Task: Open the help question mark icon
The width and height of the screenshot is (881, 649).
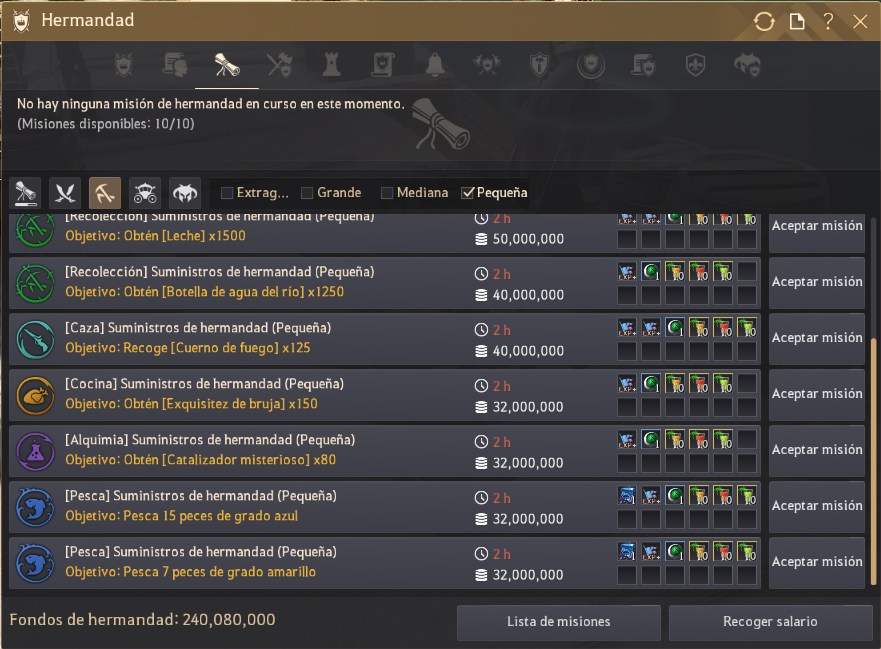Action: (x=828, y=21)
